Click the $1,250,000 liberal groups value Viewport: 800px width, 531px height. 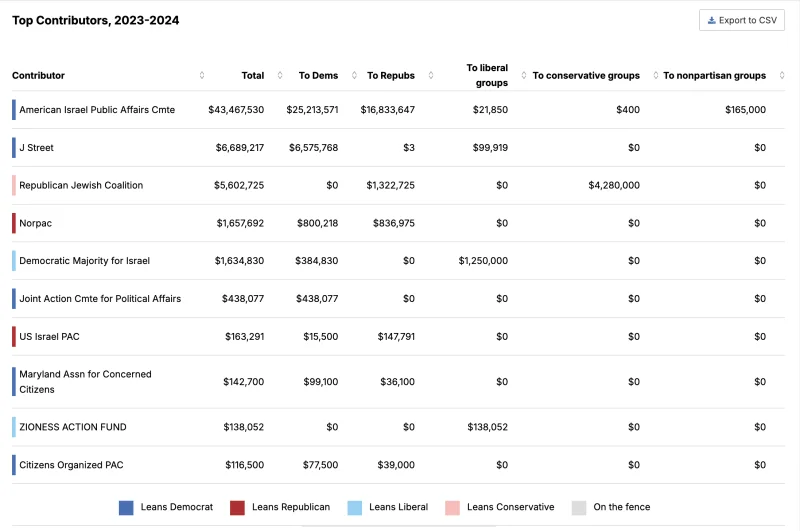pos(483,261)
